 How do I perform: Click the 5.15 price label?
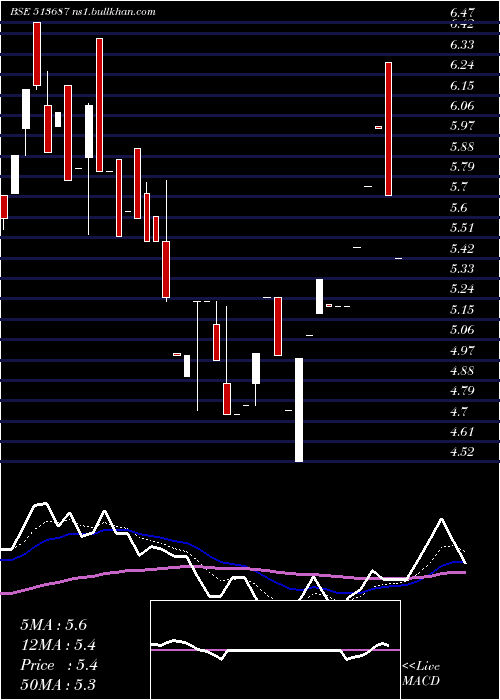click(462, 309)
